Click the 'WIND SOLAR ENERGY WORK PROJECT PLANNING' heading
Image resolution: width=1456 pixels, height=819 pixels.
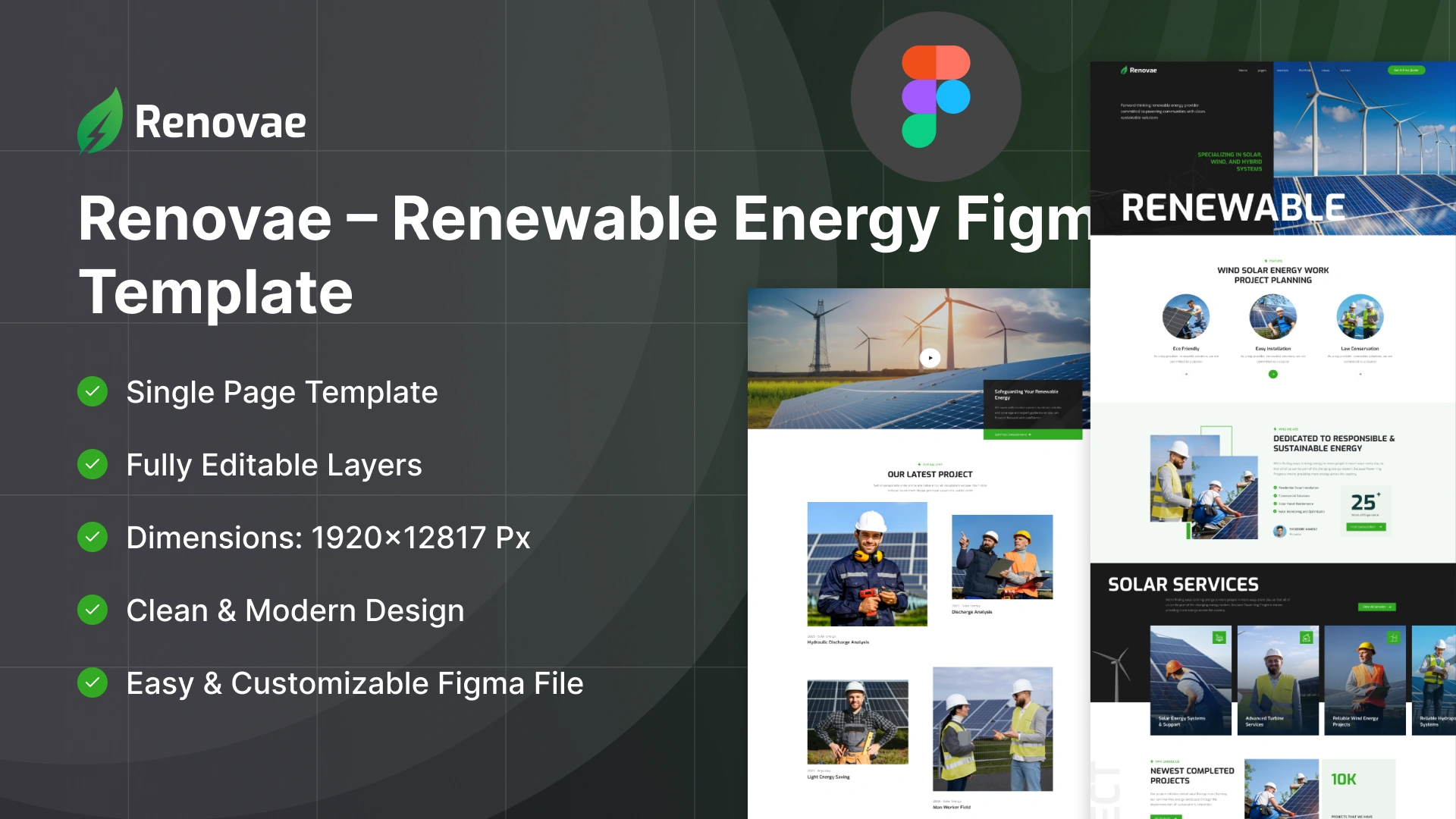[1273, 275]
